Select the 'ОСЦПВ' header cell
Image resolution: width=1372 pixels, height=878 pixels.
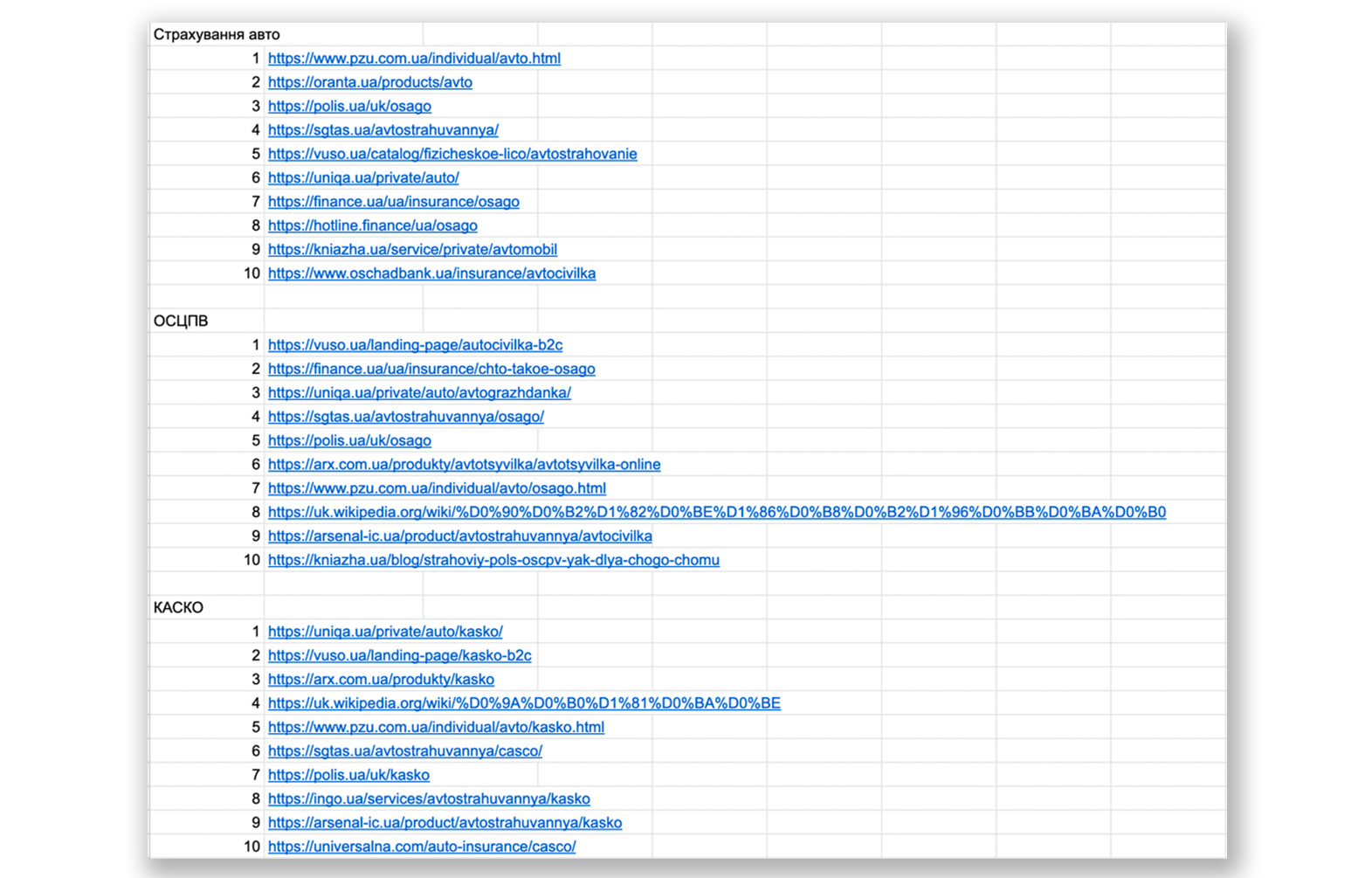click(181, 321)
